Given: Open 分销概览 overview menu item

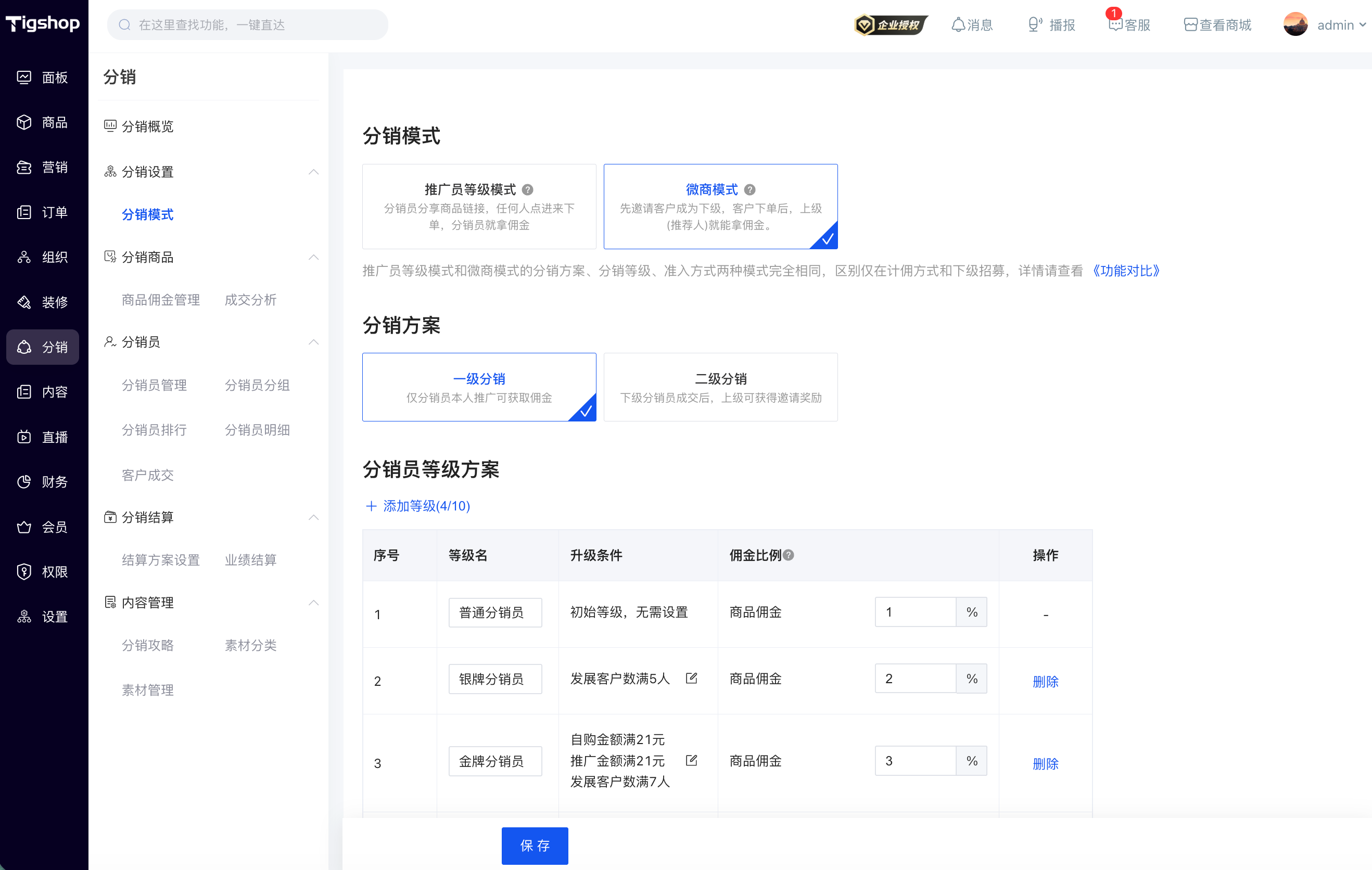Looking at the screenshot, I should pyautogui.click(x=148, y=126).
